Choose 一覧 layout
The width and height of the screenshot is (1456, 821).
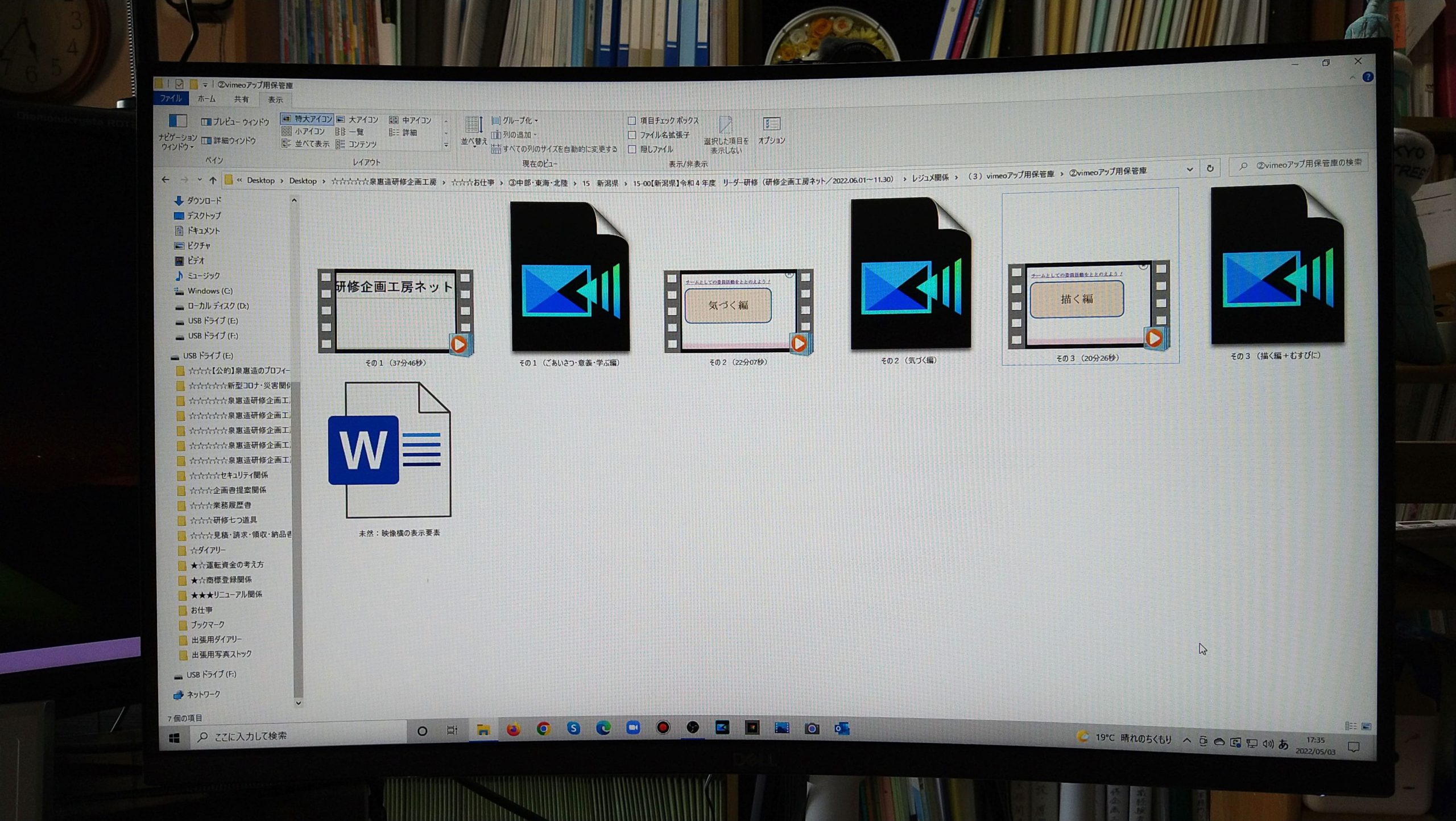350,132
